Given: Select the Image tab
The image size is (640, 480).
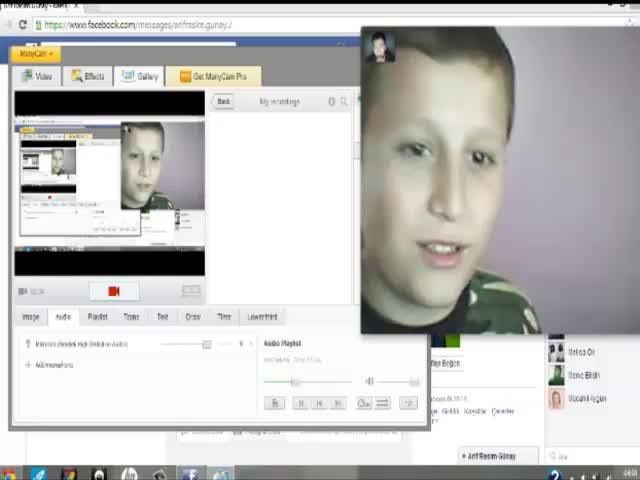Looking at the screenshot, I should pyautogui.click(x=31, y=317).
